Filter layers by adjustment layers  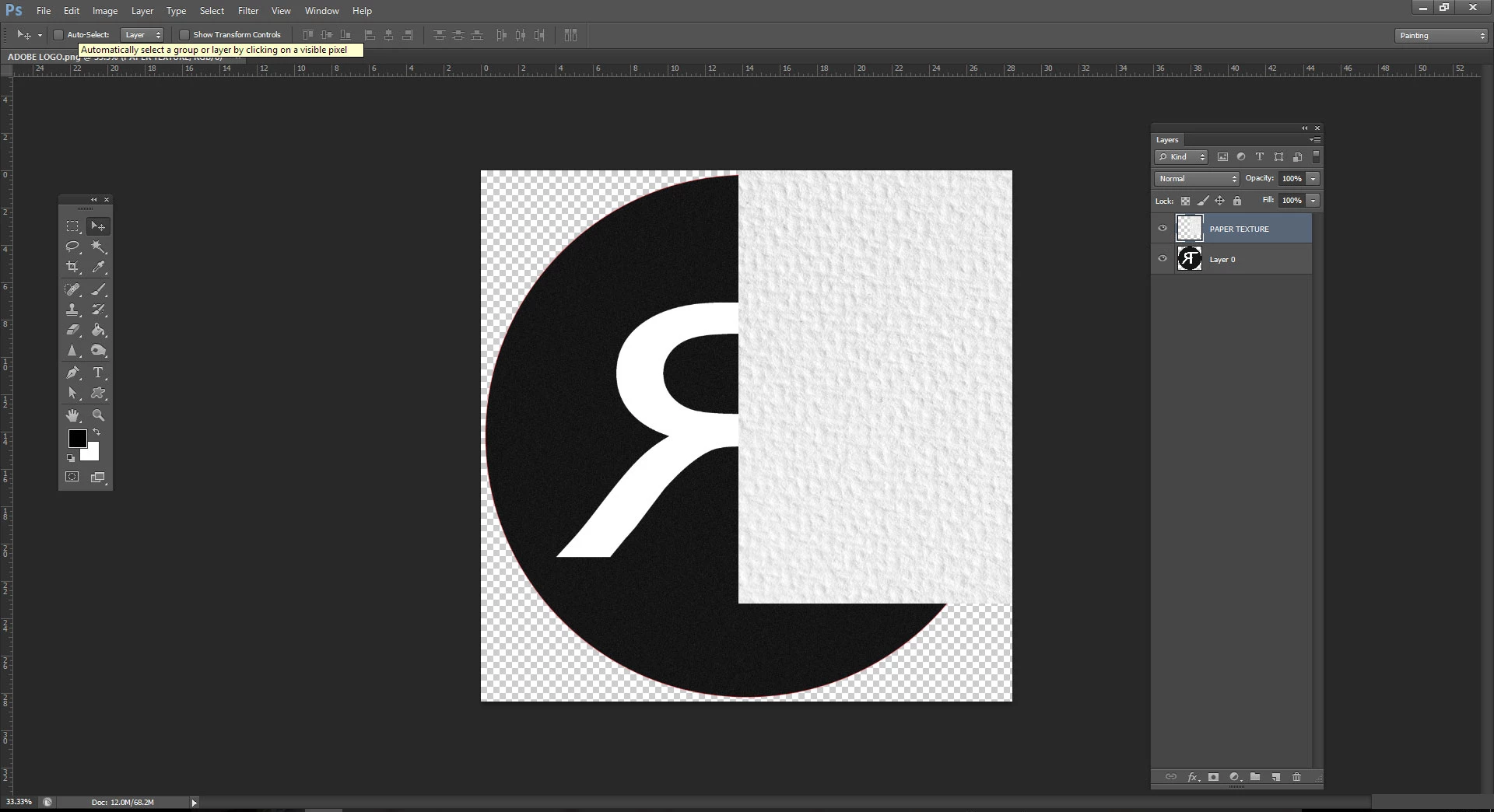(x=1241, y=157)
